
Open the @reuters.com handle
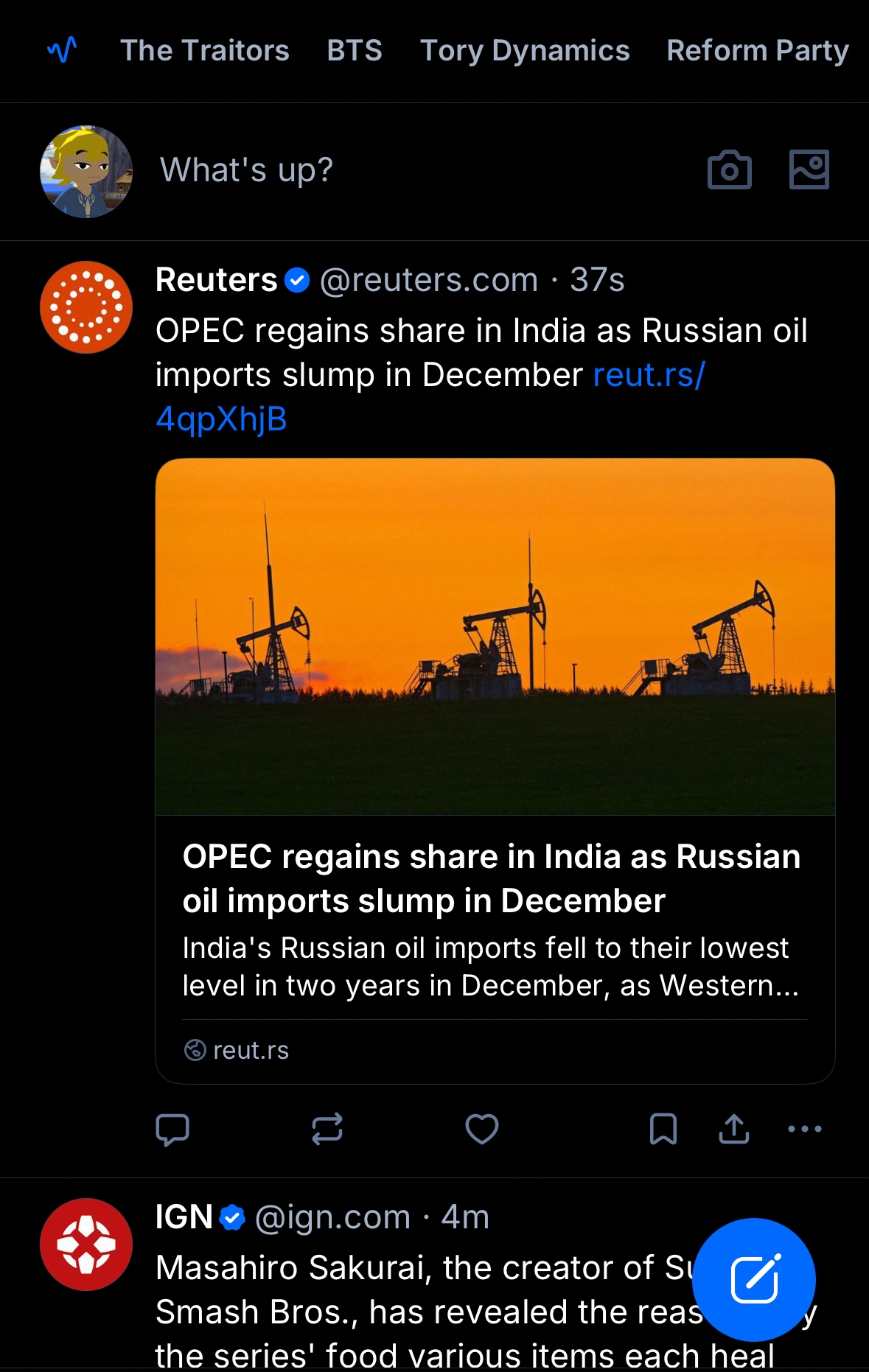click(429, 280)
